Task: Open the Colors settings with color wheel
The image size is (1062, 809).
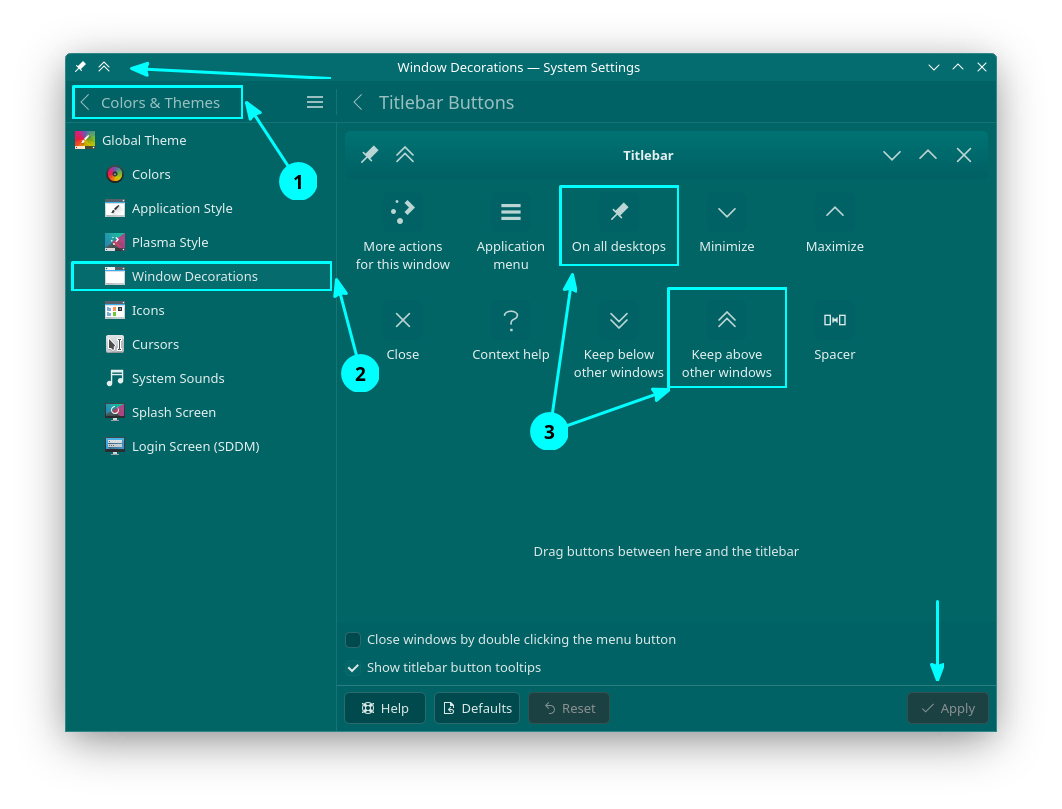Action: [150, 175]
